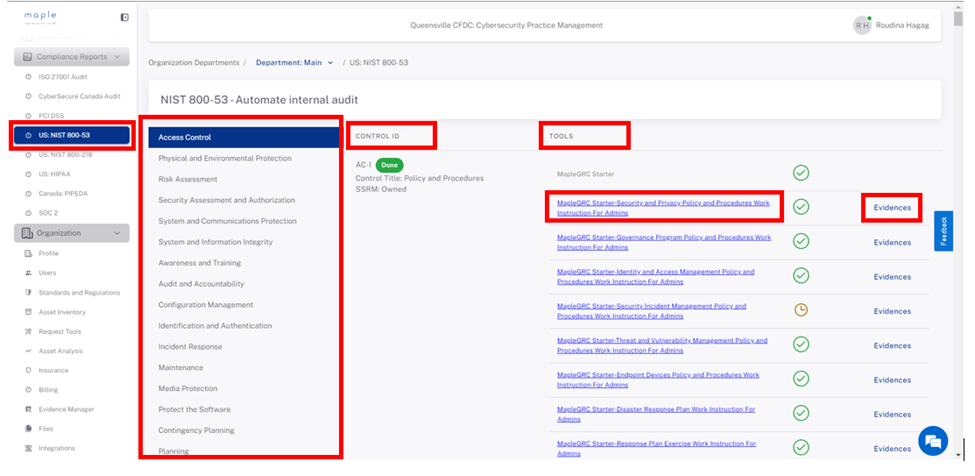The height and width of the screenshot is (476, 975).
Task: Select Audit and Accountability category
Action: 201,284
